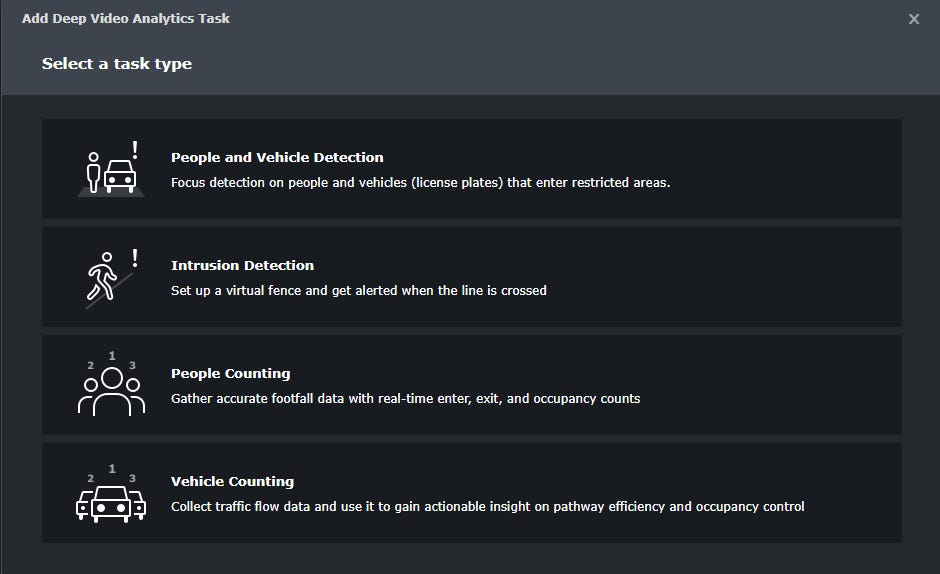940x574 pixels.
Task: Close the Add Deep Video Analytics dialog
Action: pyautogui.click(x=914, y=19)
